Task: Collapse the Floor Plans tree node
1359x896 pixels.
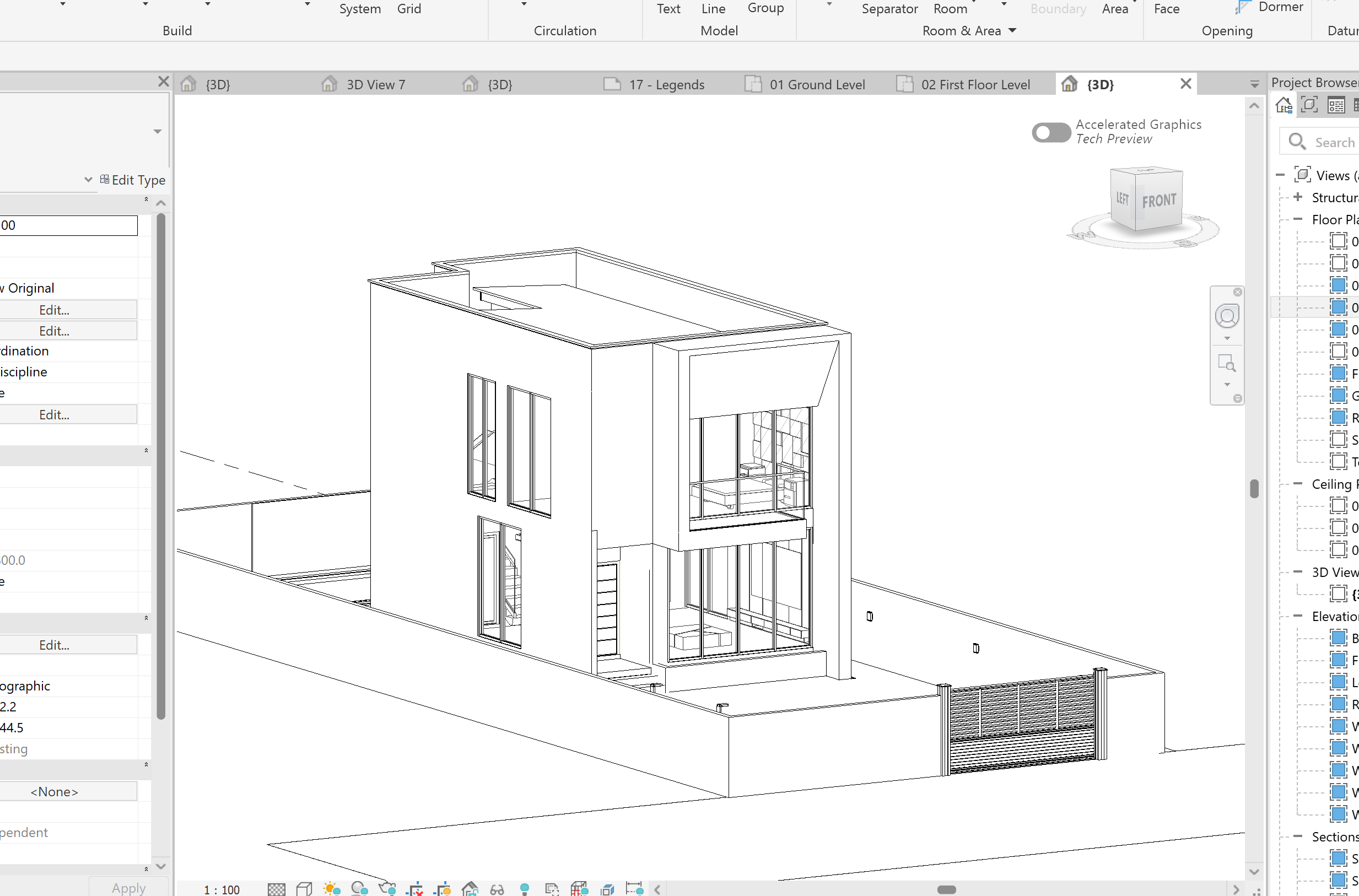Action: 1298,219
